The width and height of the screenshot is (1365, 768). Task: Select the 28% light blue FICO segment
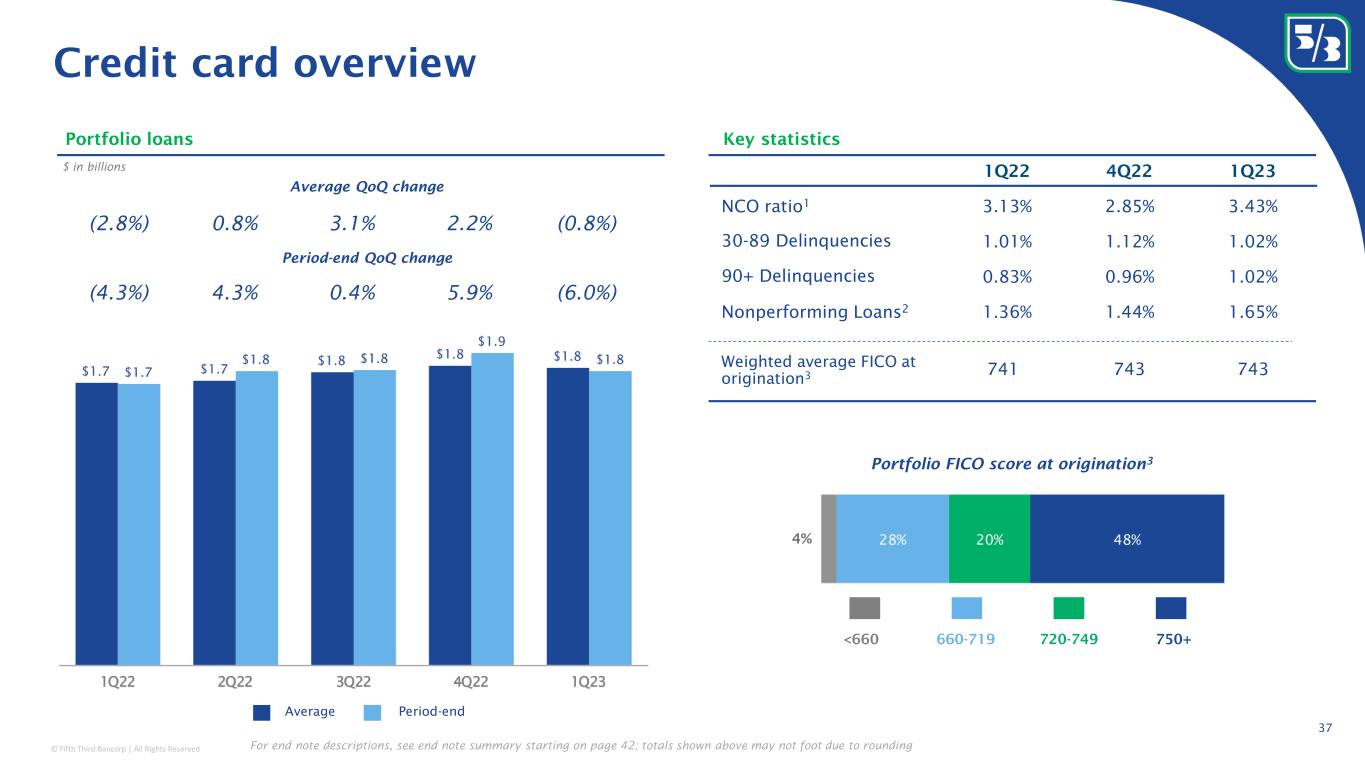coord(892,538)
